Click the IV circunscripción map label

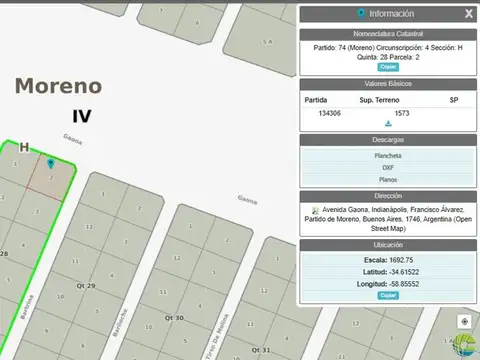82,116
